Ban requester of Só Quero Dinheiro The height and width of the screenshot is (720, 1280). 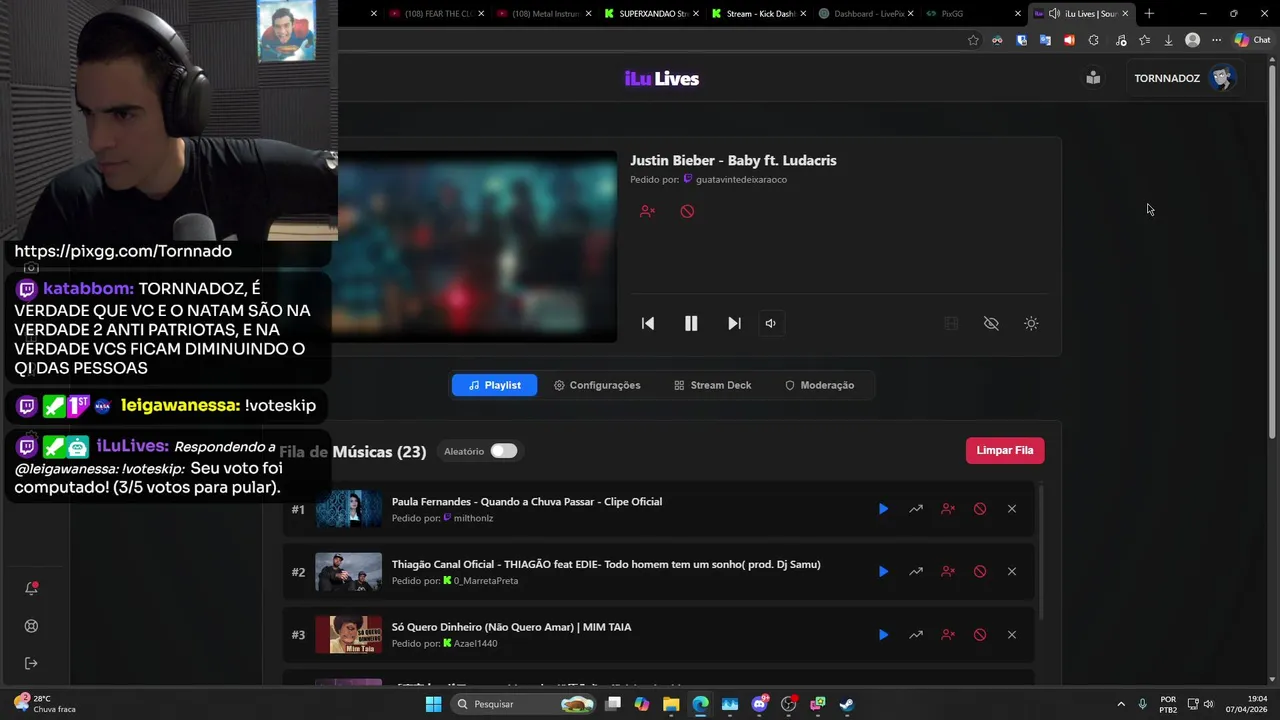[948, 635]
